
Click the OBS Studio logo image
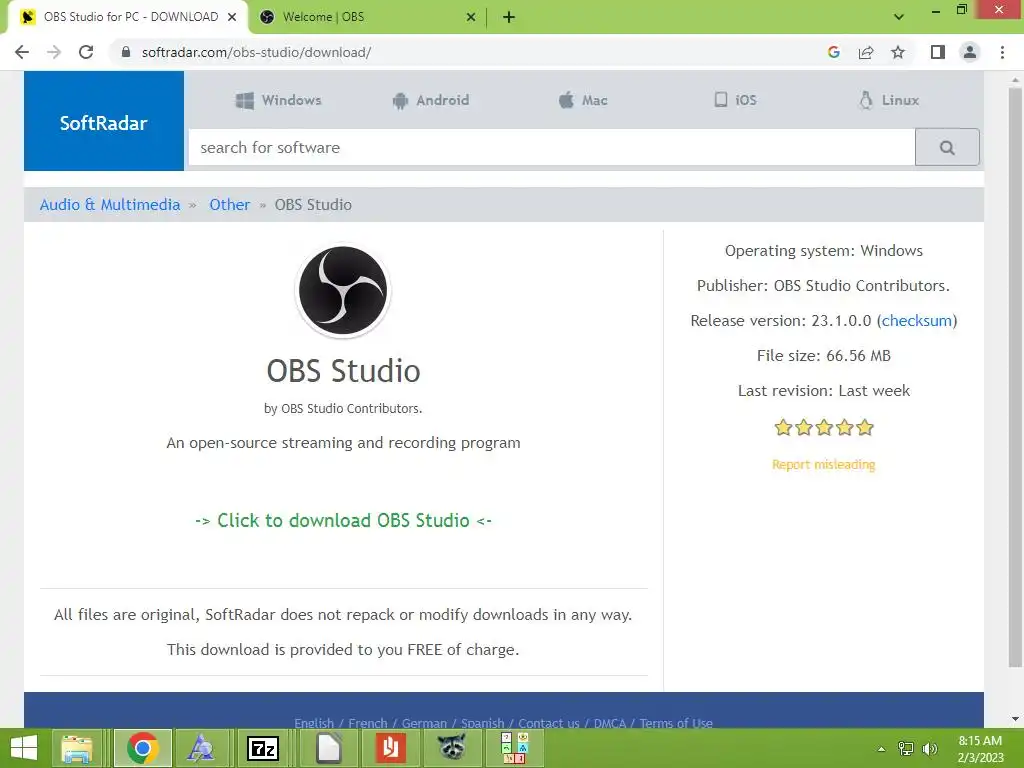pos(343,291)
